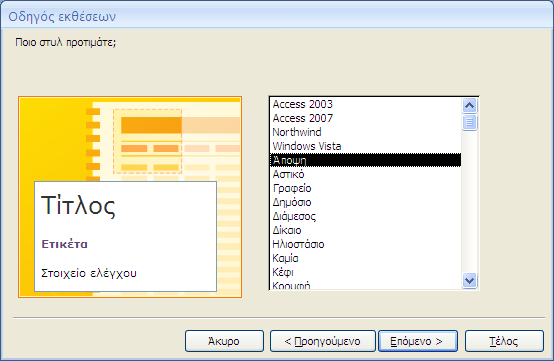This screenshot has height=361, width=554.
Task: Select the Καμία style option
Action: click(365, 258)
